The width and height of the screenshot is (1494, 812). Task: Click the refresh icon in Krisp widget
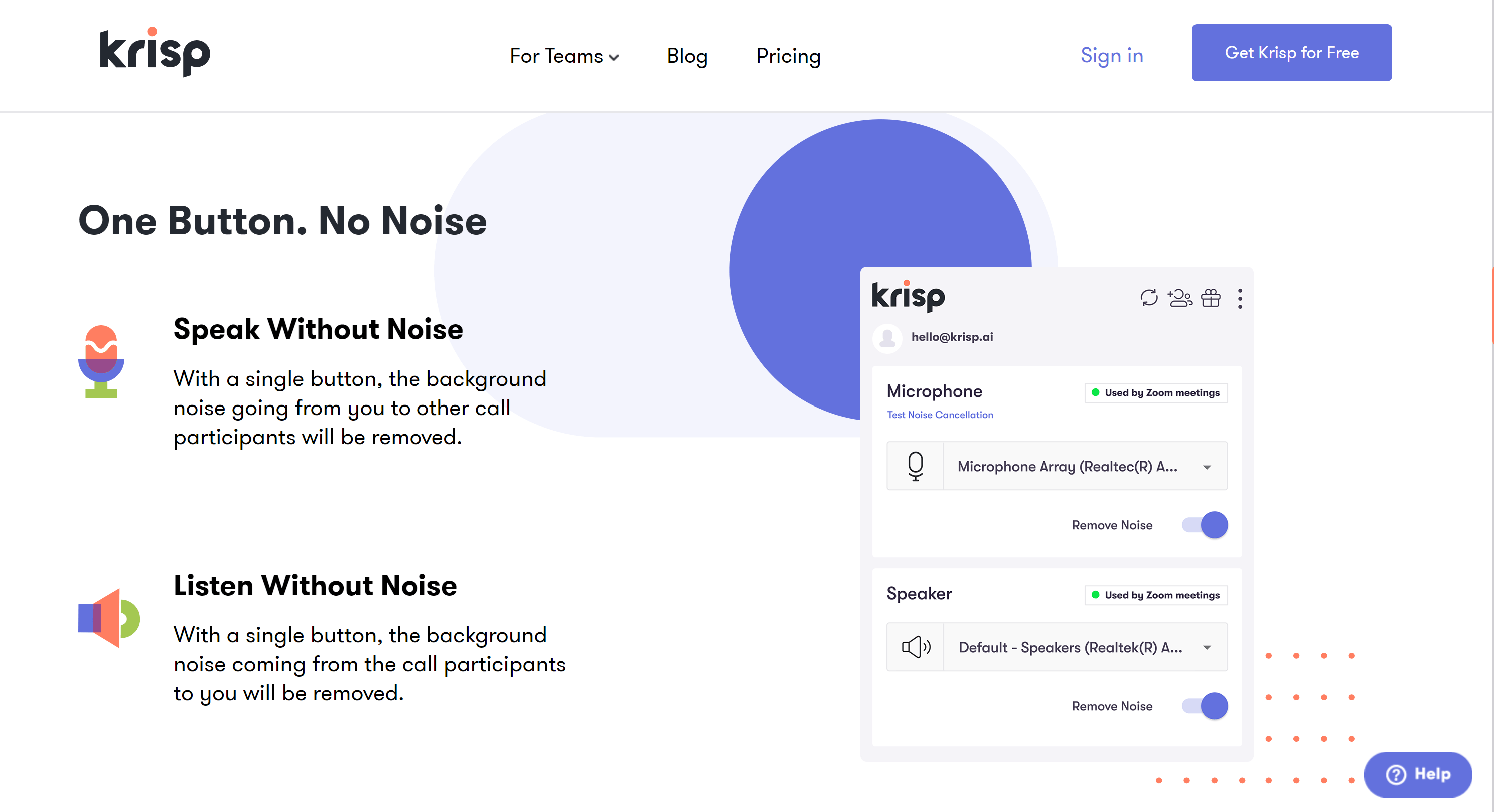tap(1148, 298)
